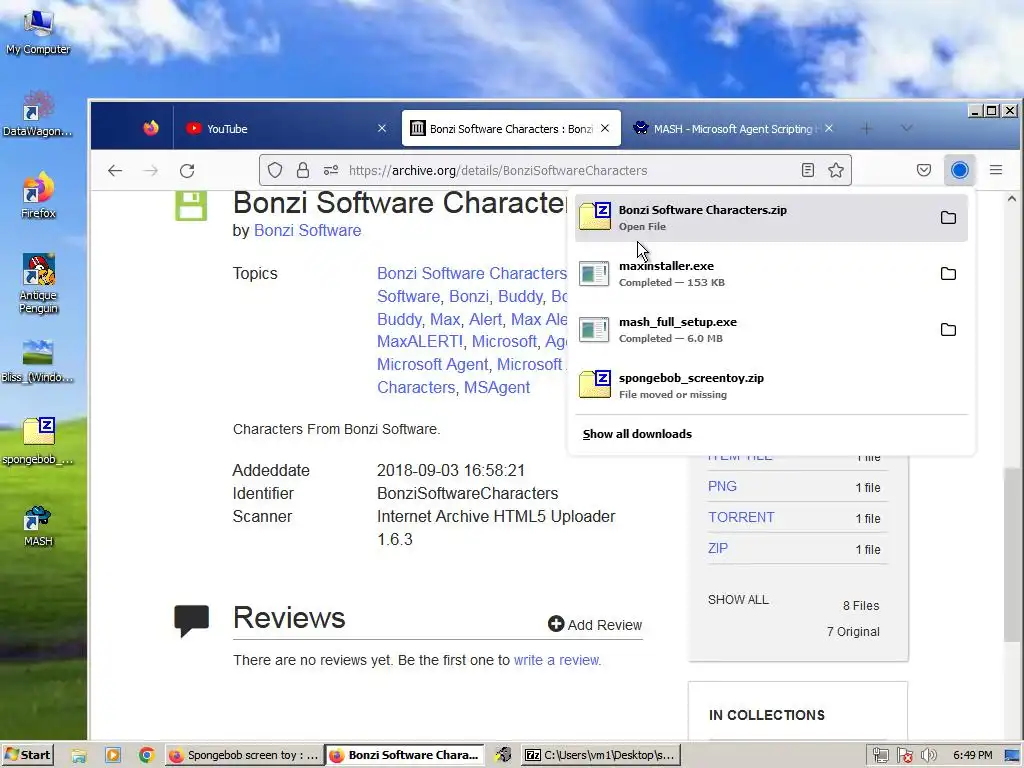Click the floppy disk software item icon

coord(191,206)
